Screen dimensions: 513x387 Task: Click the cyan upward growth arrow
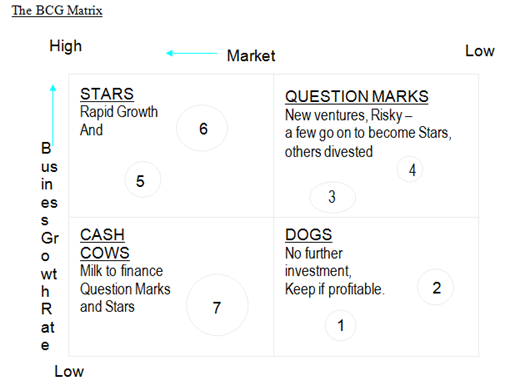(53, 115)
